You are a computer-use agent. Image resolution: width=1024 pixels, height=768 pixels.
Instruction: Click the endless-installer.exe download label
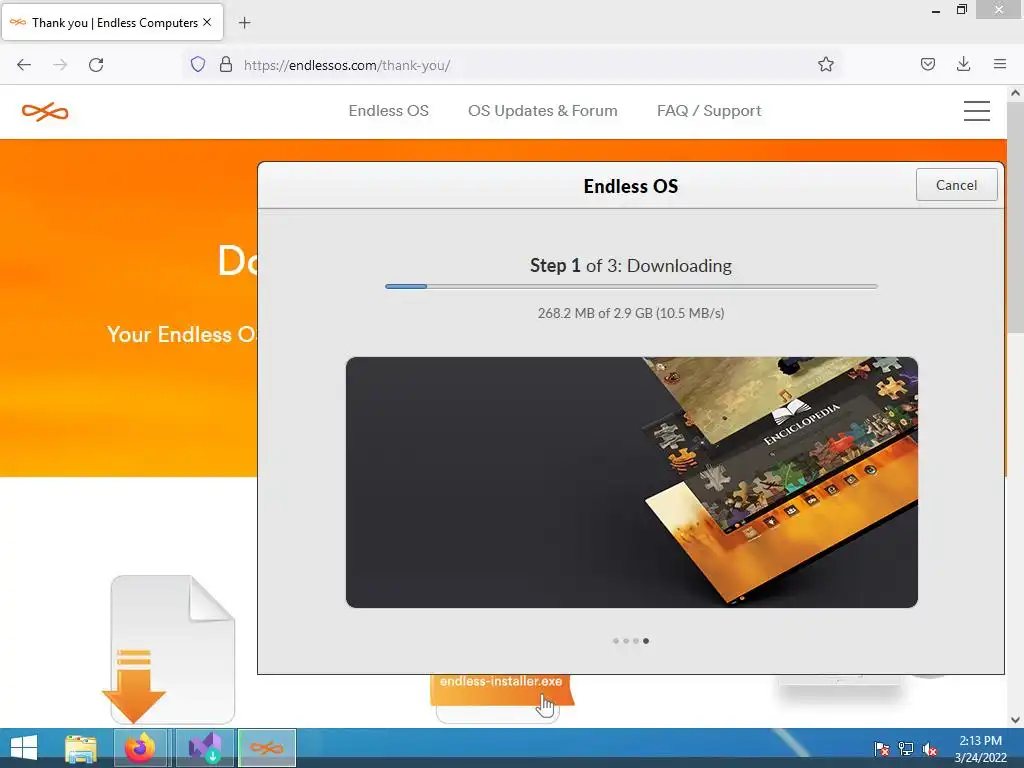501,682
